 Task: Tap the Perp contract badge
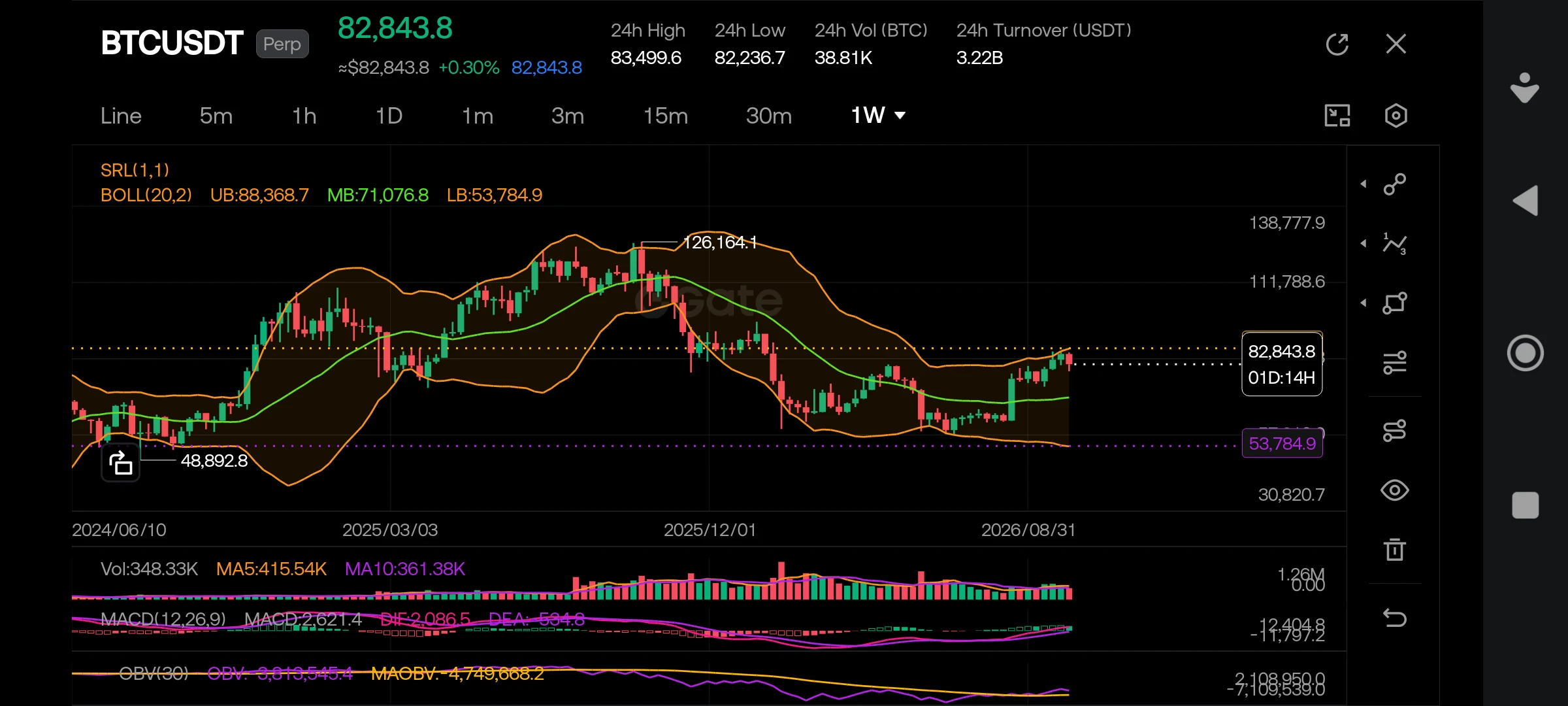click(x=282, y=44)
